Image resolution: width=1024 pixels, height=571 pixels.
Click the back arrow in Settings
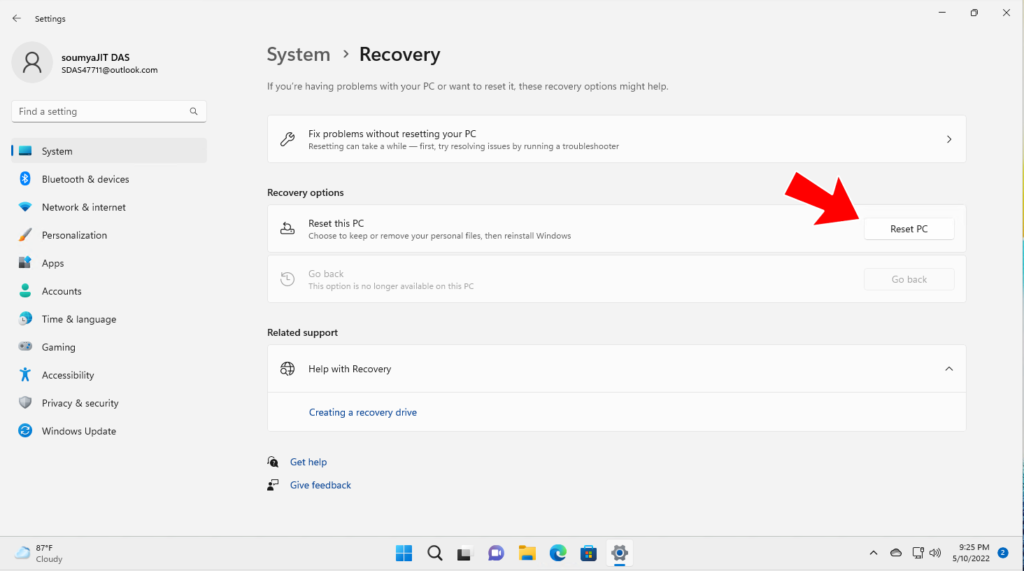16,18
